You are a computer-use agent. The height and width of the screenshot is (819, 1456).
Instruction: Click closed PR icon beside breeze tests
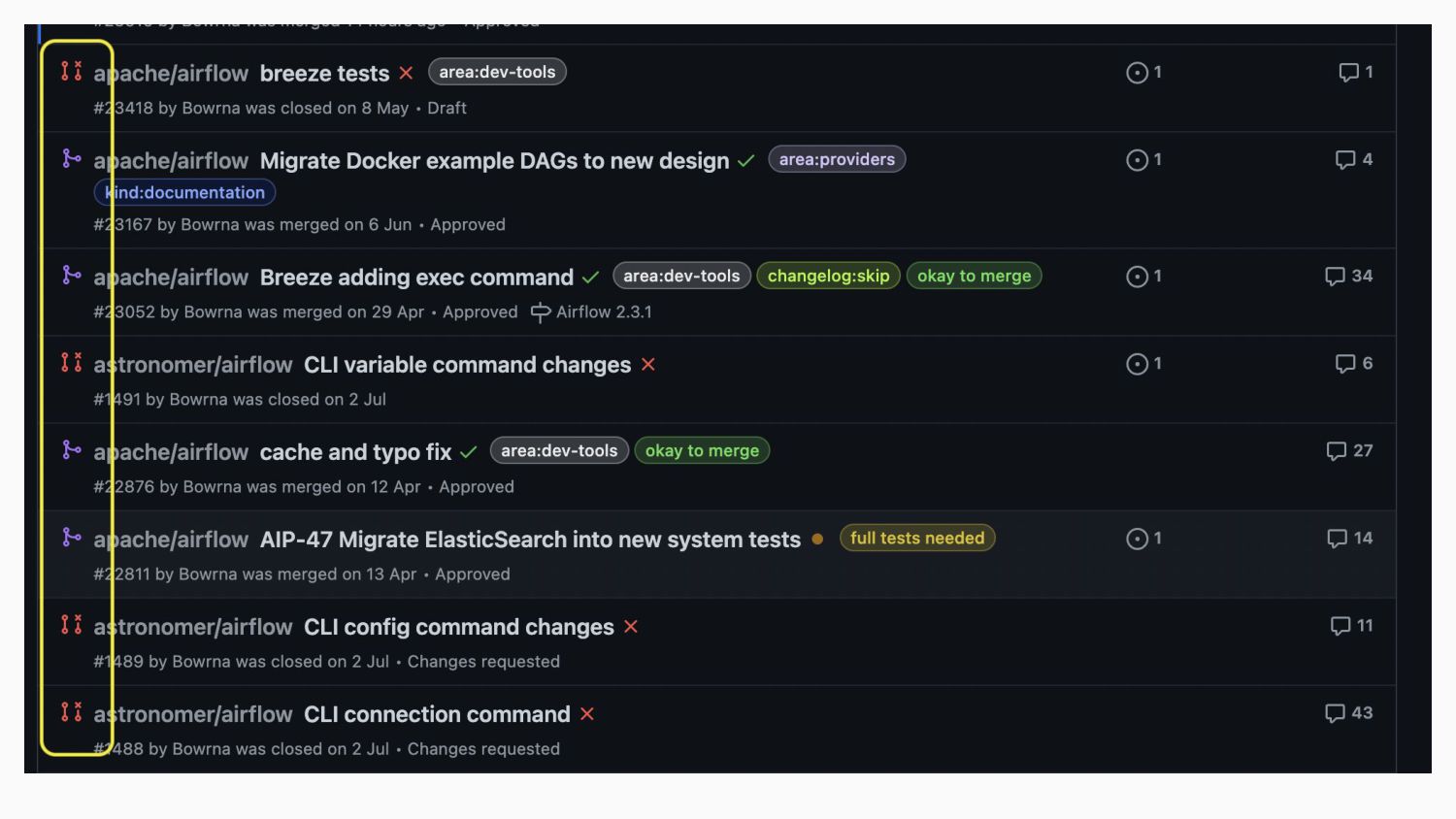(71, 71)
